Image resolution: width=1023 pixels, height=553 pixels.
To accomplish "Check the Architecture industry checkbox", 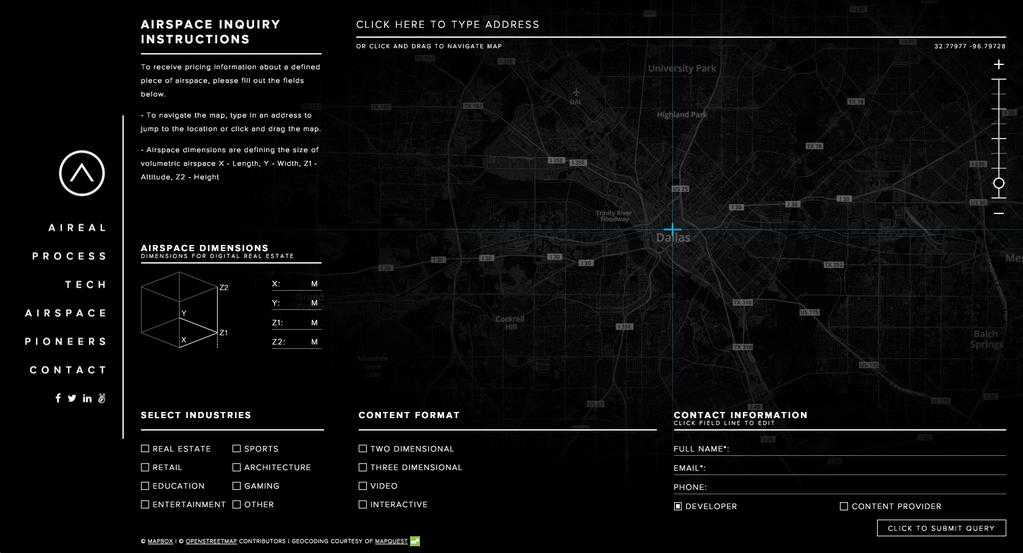I will click(x=237, y=467).
